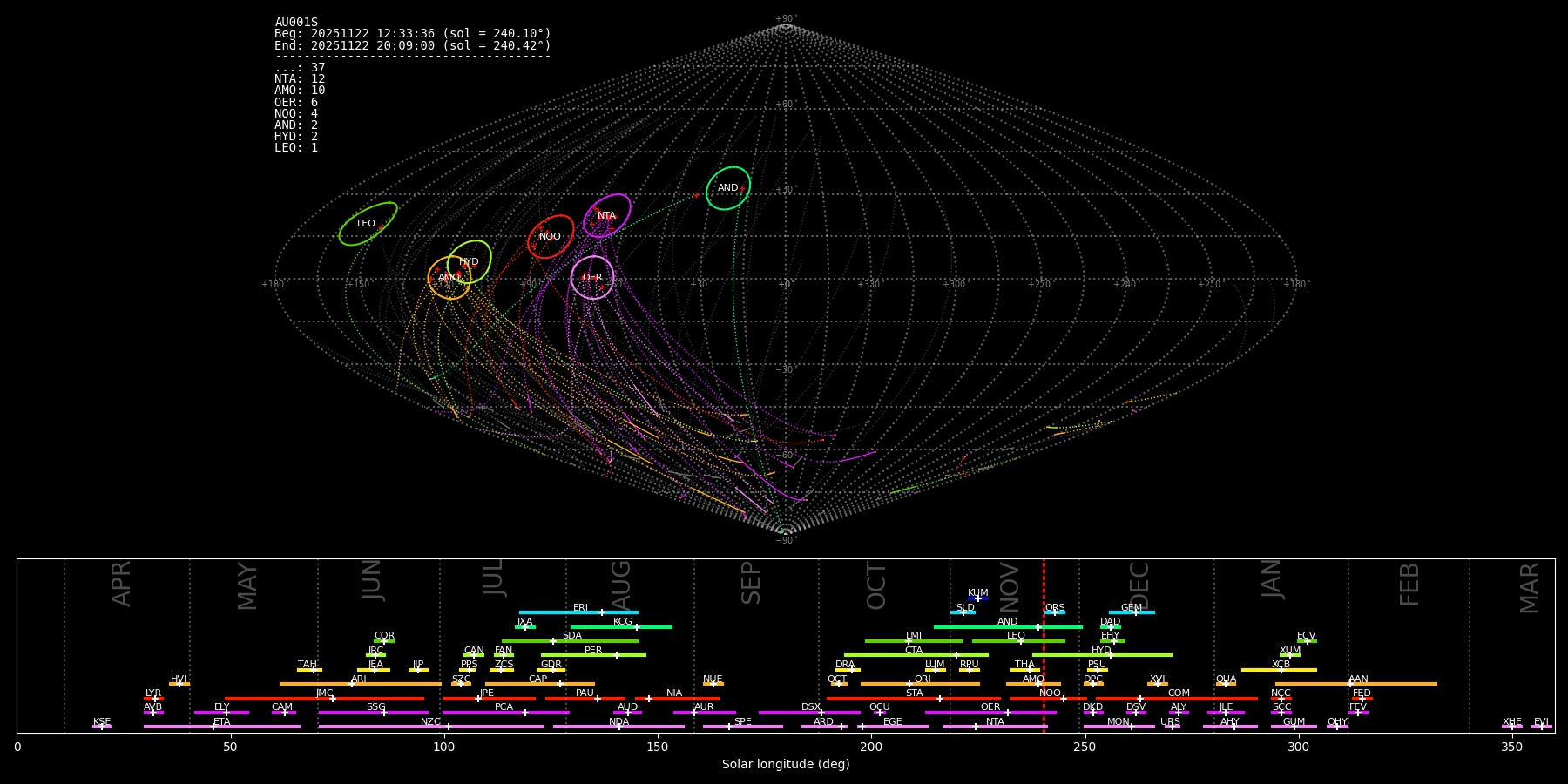Click the Solar longitude axis label
Screen dimensions: 1568x784
click(x=786, y=765)
